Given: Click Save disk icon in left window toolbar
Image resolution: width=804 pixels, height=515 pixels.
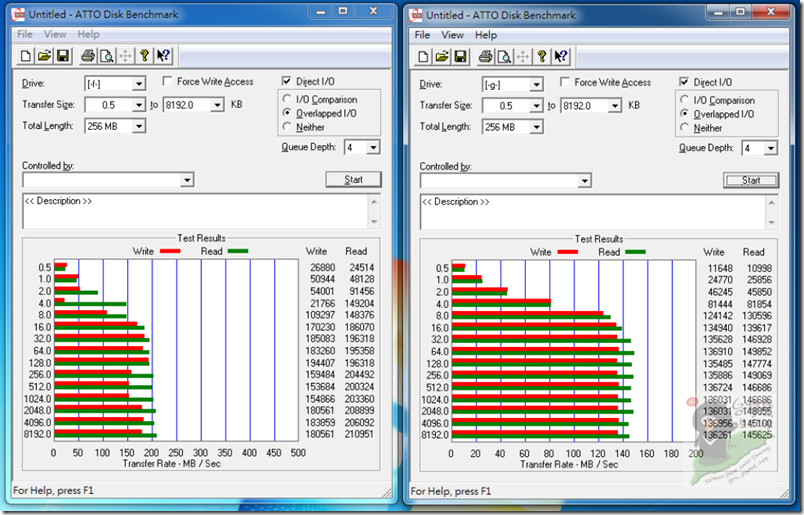Looking at the screenshot, I should coord(63,55).
